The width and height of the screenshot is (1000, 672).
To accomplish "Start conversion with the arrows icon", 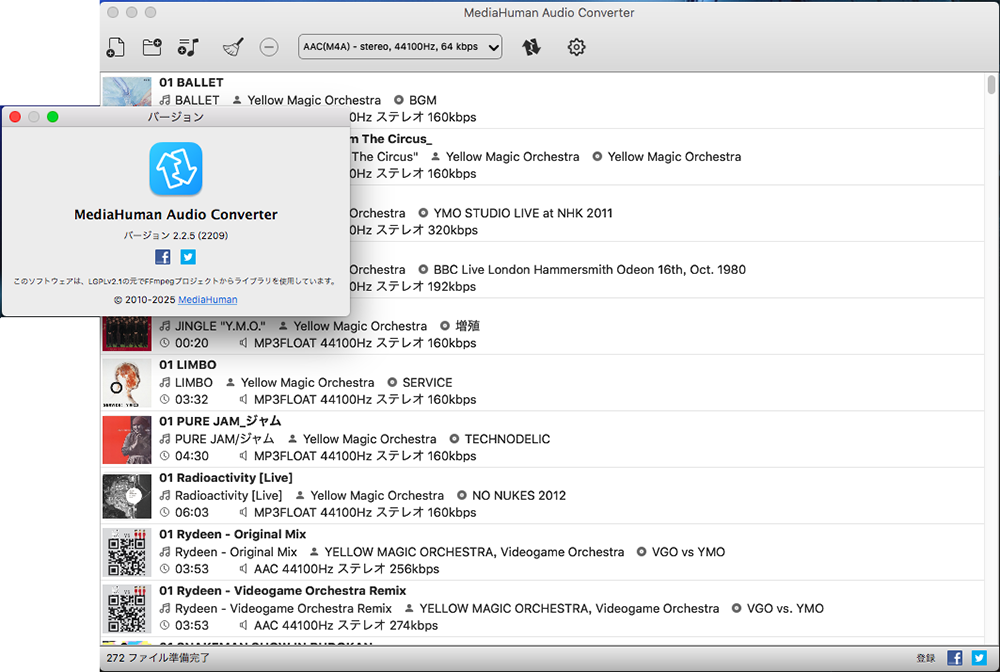I will pyautogui.click(x=531, y=47).
